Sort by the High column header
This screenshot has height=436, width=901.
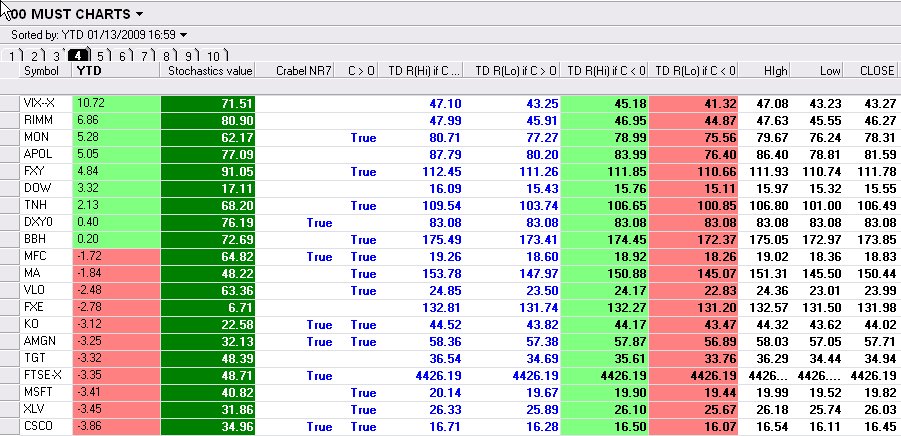pyautogui.click(x=764, y=71)
